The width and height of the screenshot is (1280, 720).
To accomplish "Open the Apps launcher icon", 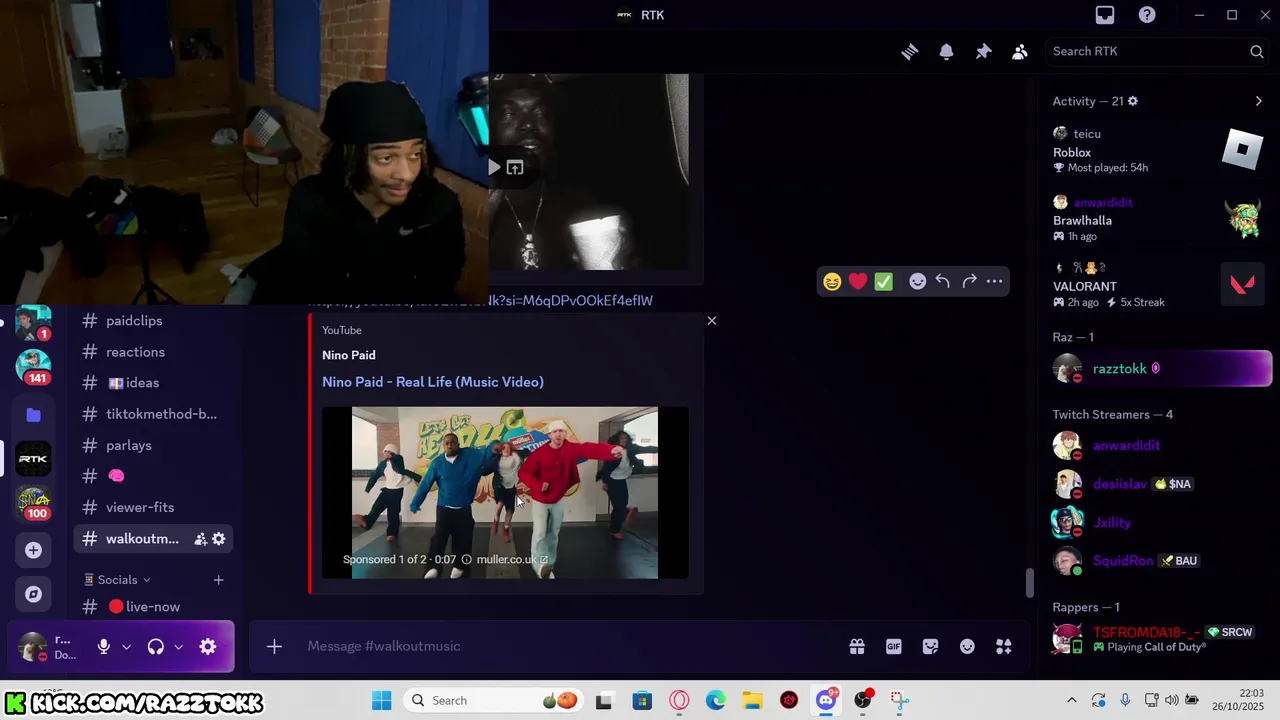I will click(1004, 647).
